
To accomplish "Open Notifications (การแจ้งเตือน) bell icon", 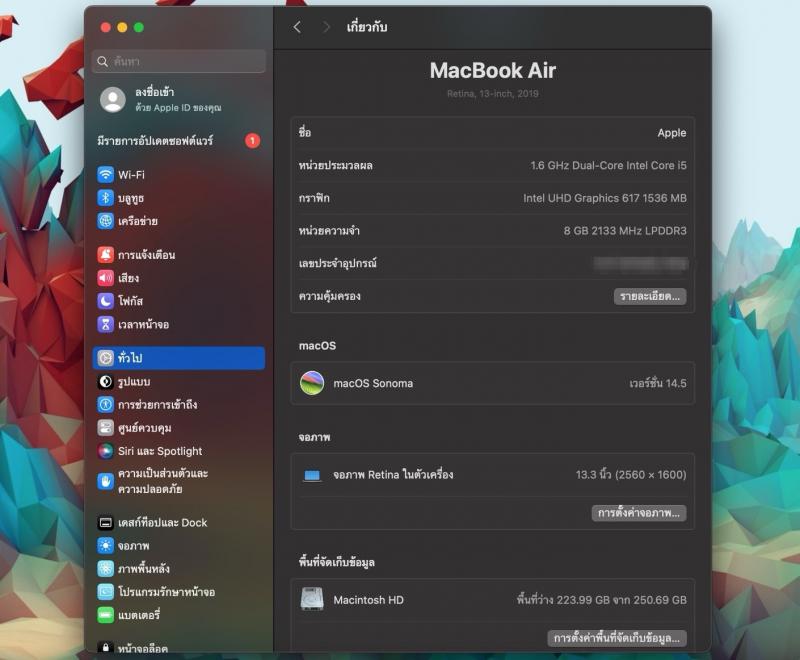I will click(106, 255).
